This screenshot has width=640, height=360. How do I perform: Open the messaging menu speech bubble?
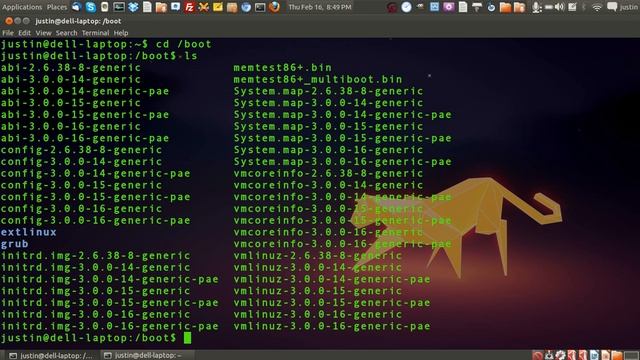point(612,7)
